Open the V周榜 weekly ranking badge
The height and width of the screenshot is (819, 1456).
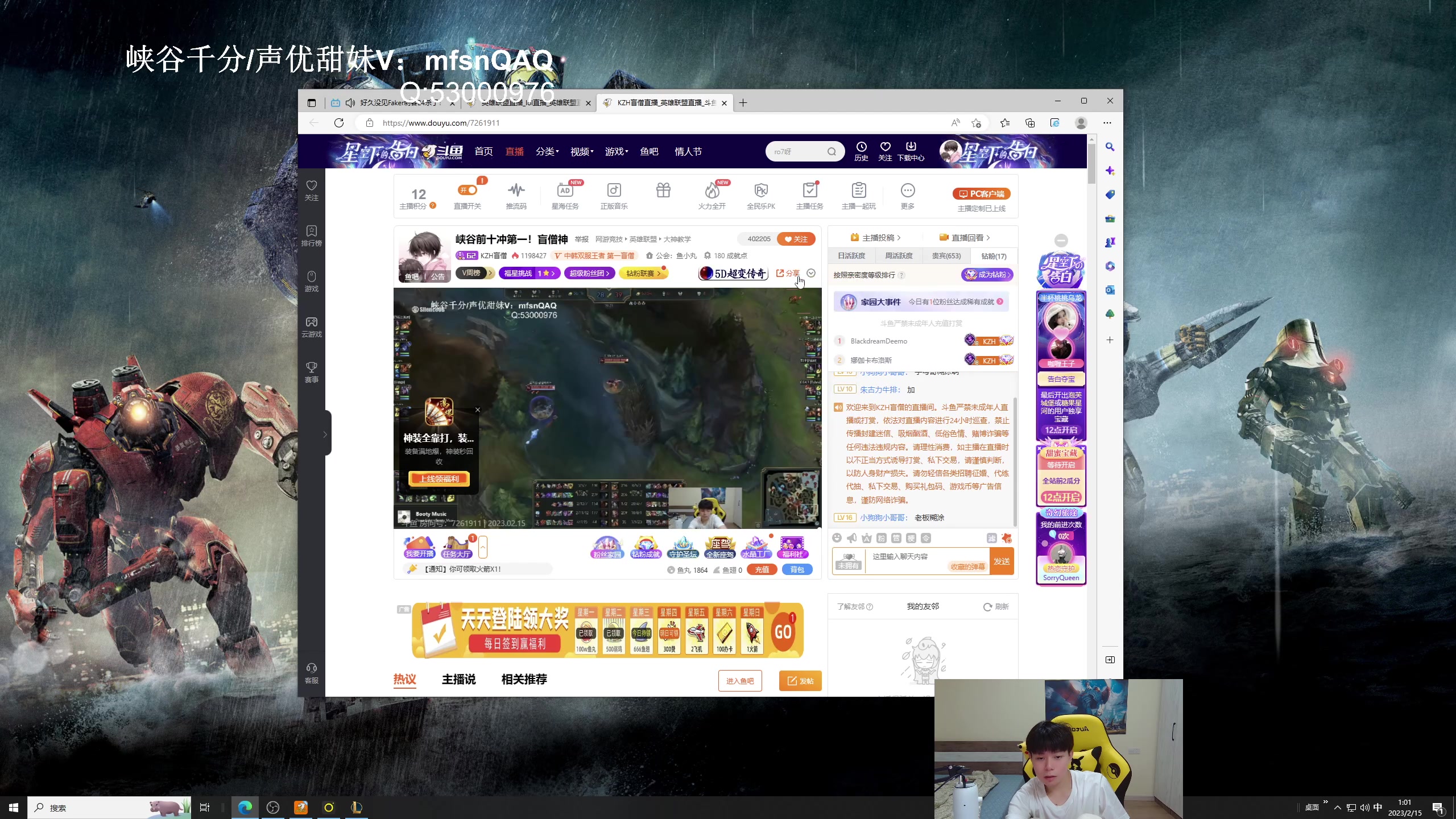pyautogui.click(x=474, y=273)
